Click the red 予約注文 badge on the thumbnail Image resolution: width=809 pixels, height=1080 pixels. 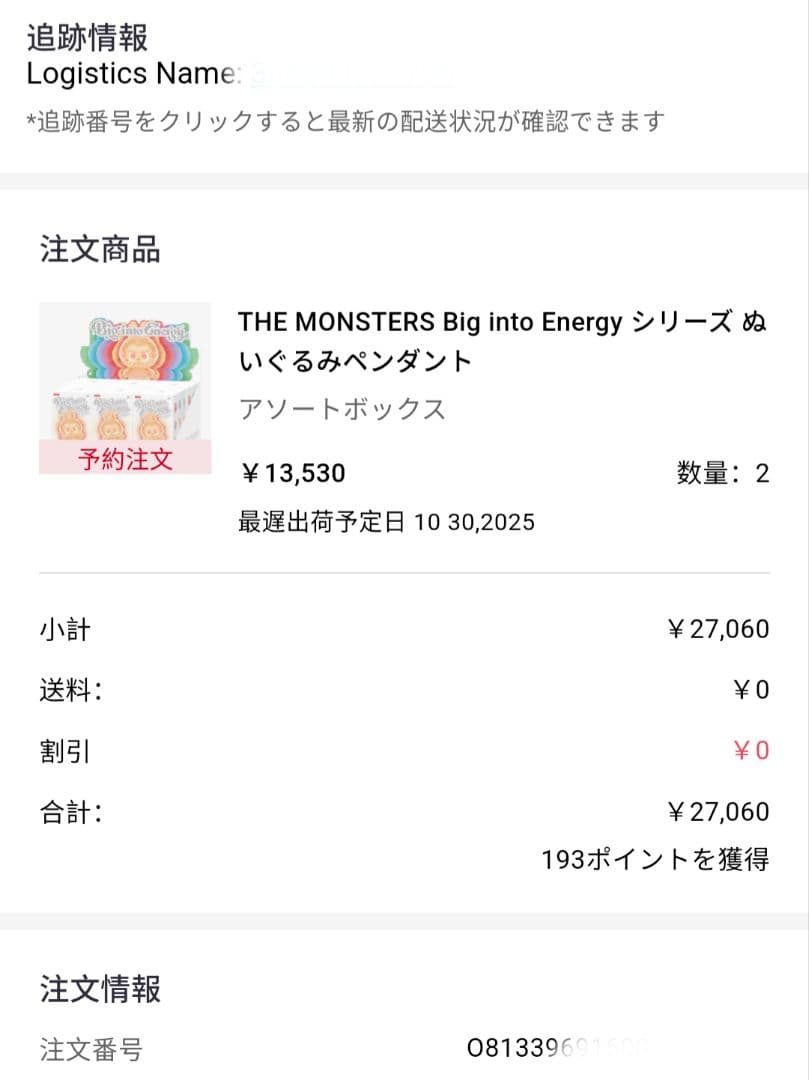click(x=125, y=459)
